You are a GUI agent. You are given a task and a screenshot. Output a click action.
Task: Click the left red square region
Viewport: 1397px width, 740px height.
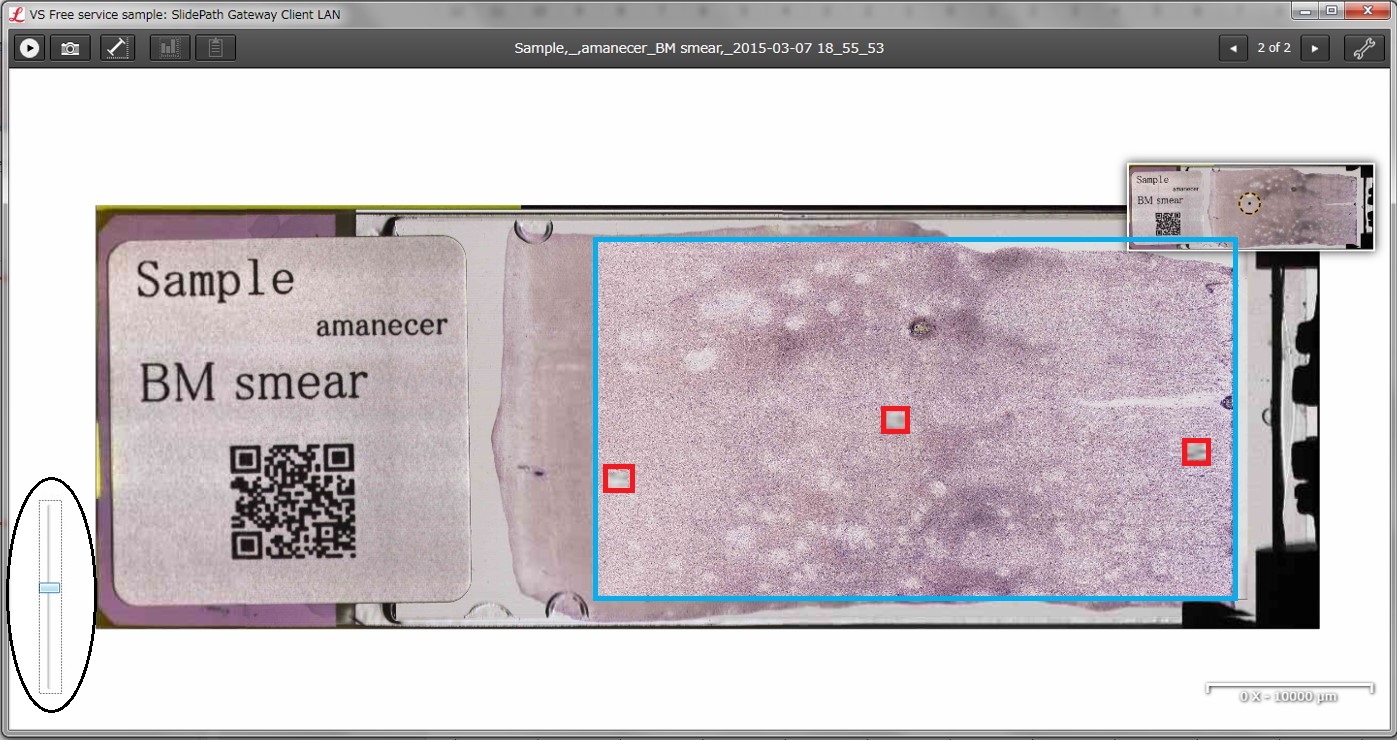[619, 479]
